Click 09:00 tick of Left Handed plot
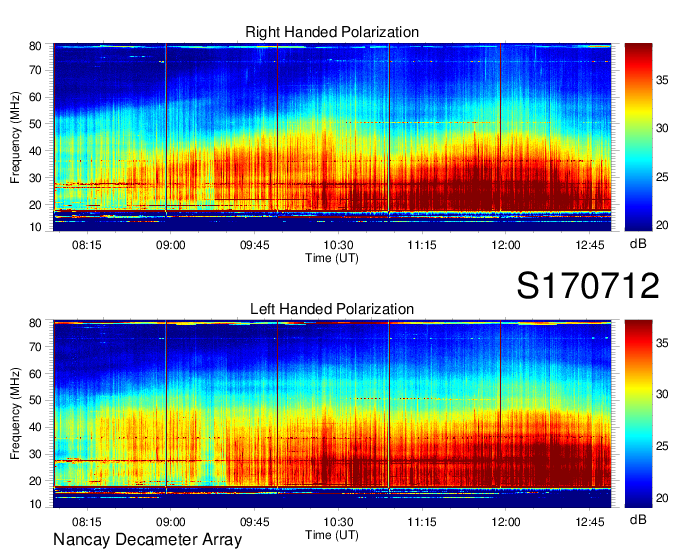The image size is (680, 552). (x=170, y=522)
